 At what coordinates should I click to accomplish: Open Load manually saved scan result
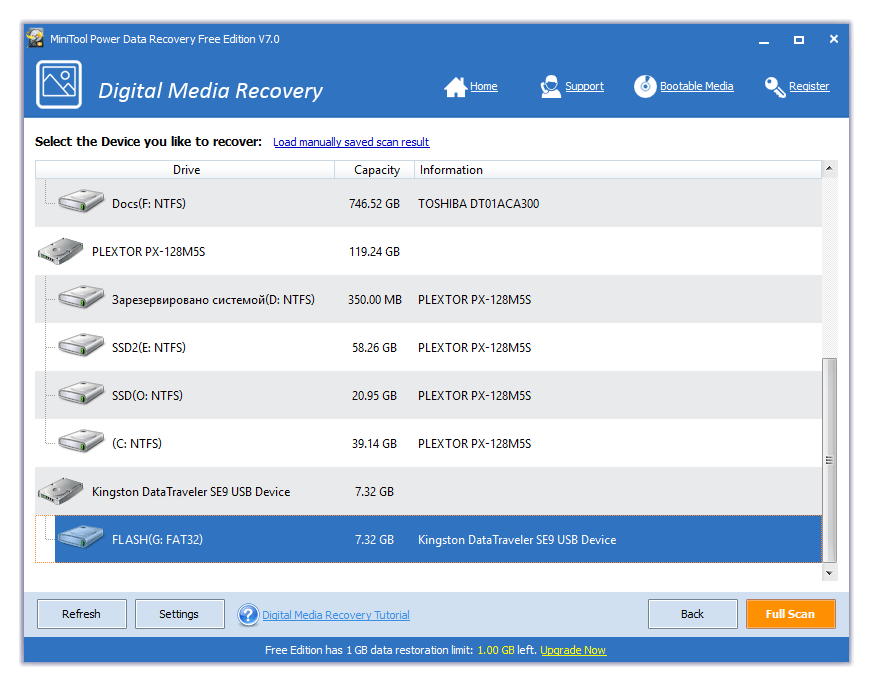(351, 143)
